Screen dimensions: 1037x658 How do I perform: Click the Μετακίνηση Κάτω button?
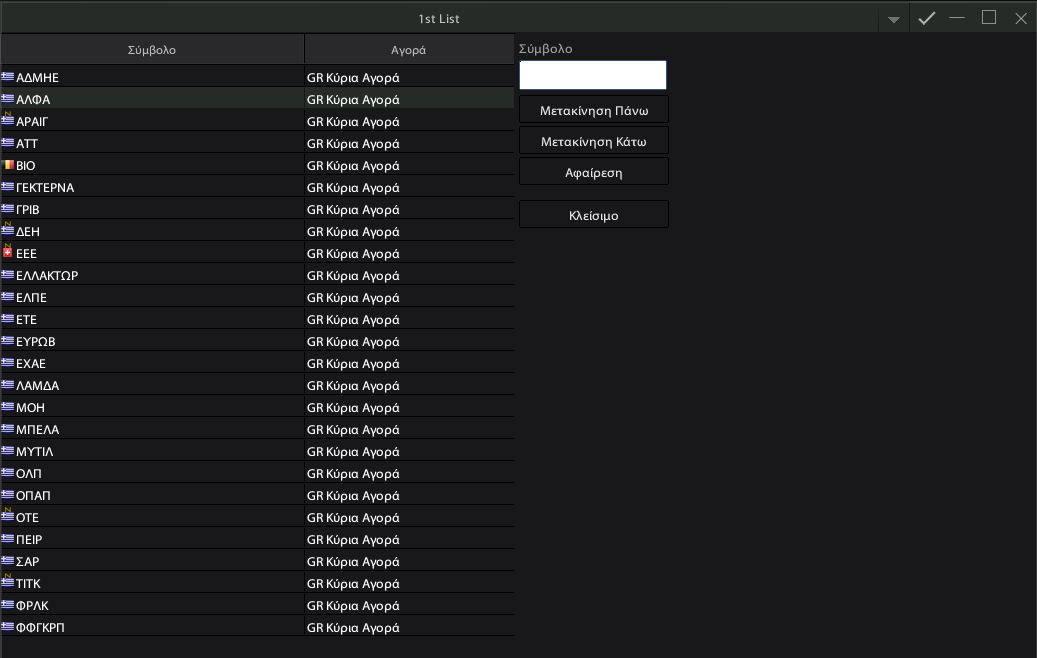(594, 142)
